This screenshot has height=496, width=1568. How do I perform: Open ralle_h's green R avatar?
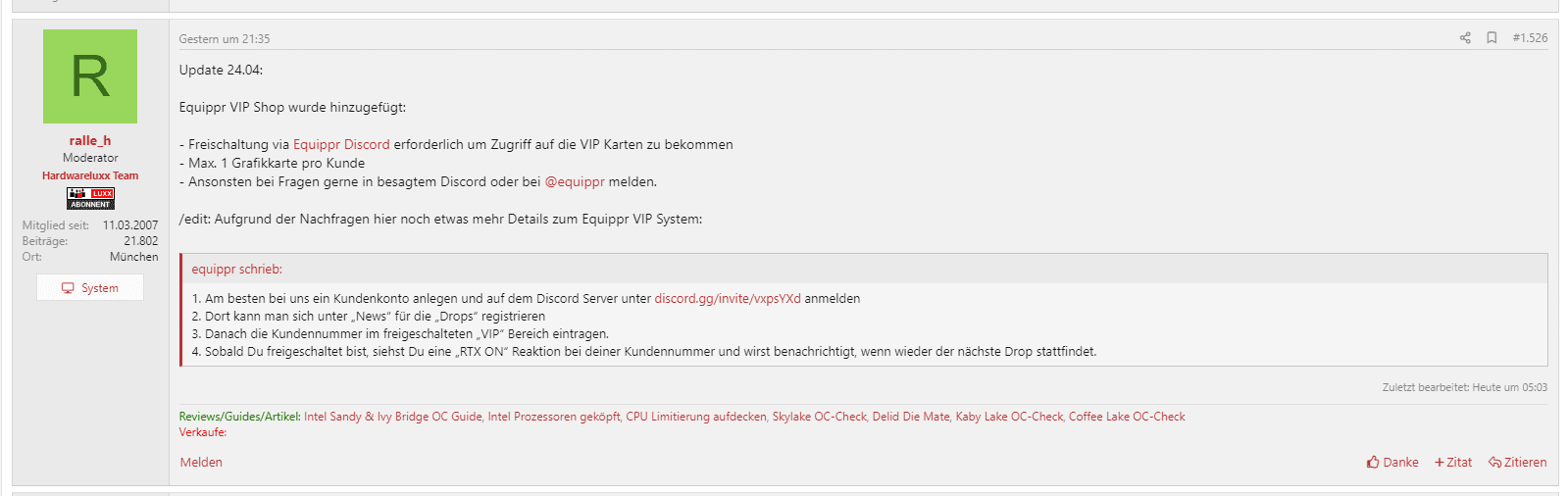coord(90,76)
